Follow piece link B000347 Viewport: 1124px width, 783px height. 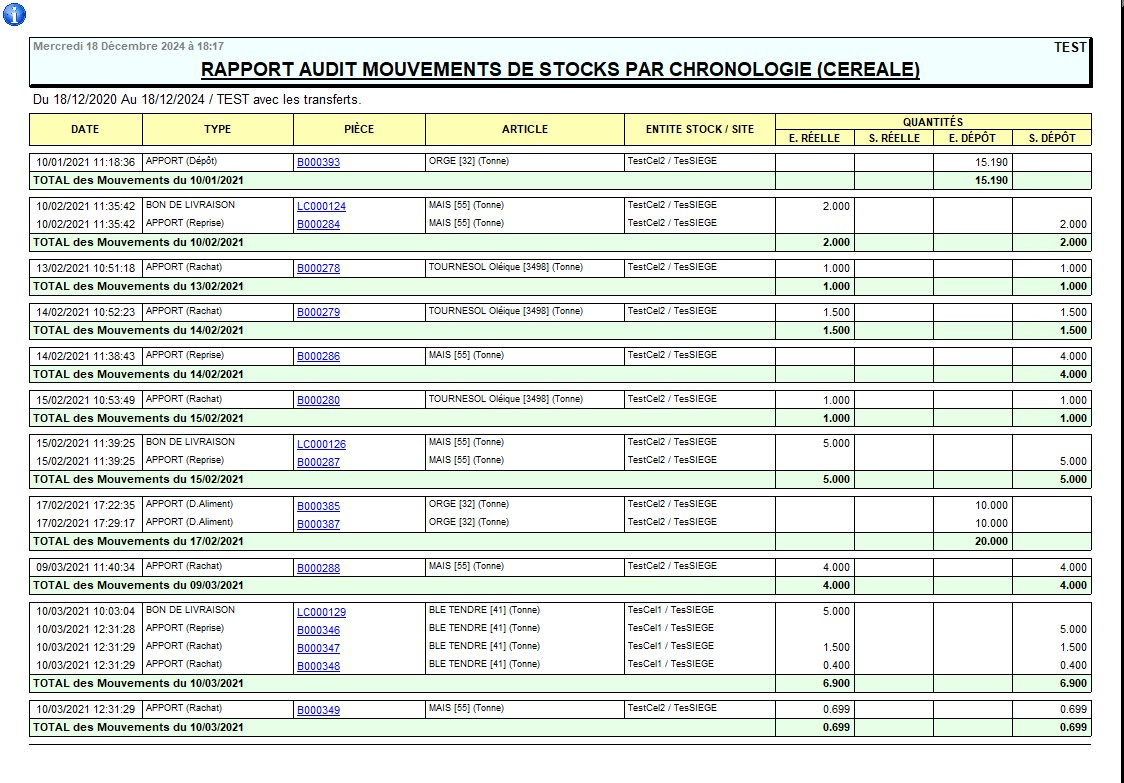point(318,648)
